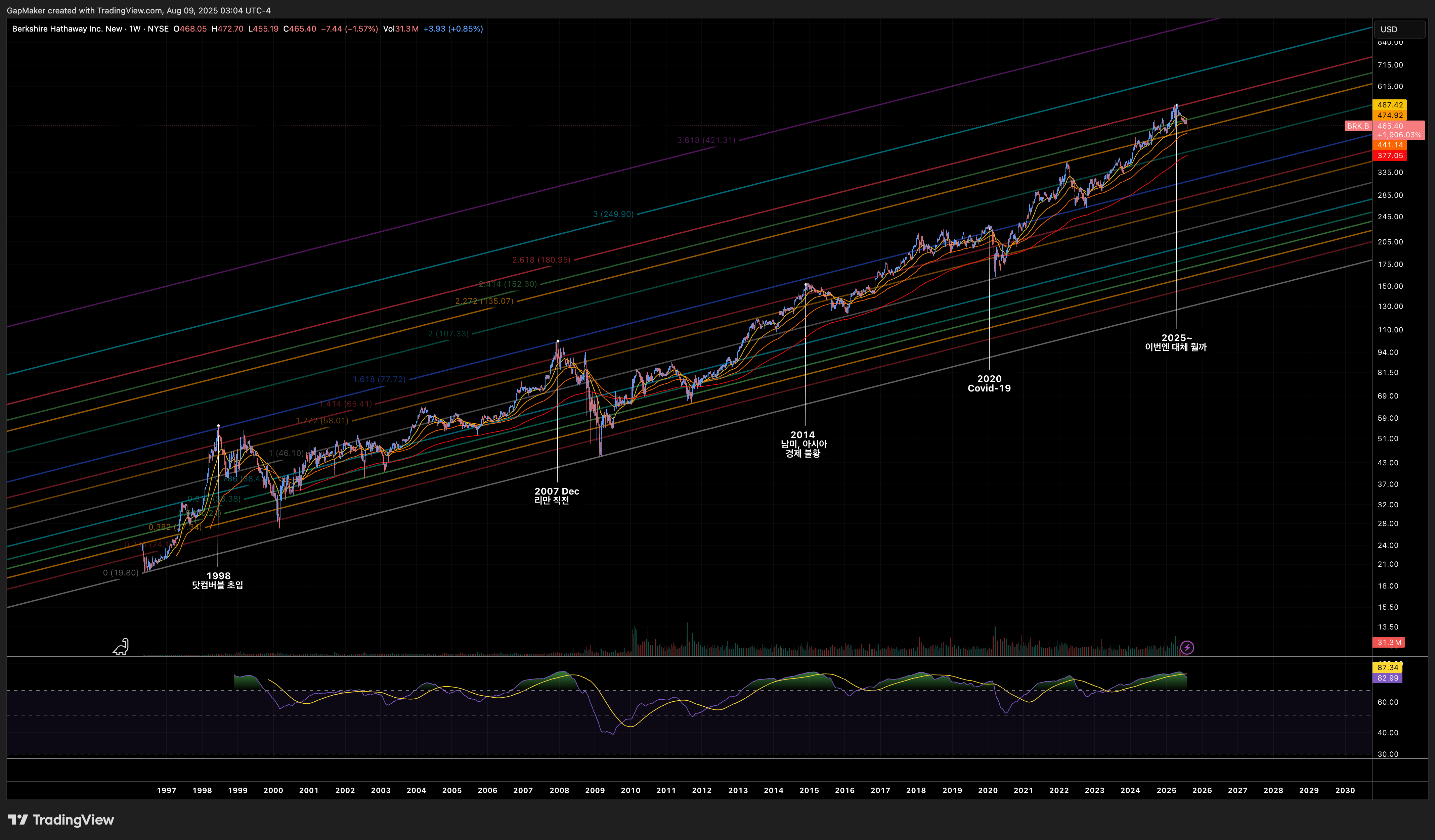Click the 150.00 price axis value
1435x840 pixels.
[1390, 286]
